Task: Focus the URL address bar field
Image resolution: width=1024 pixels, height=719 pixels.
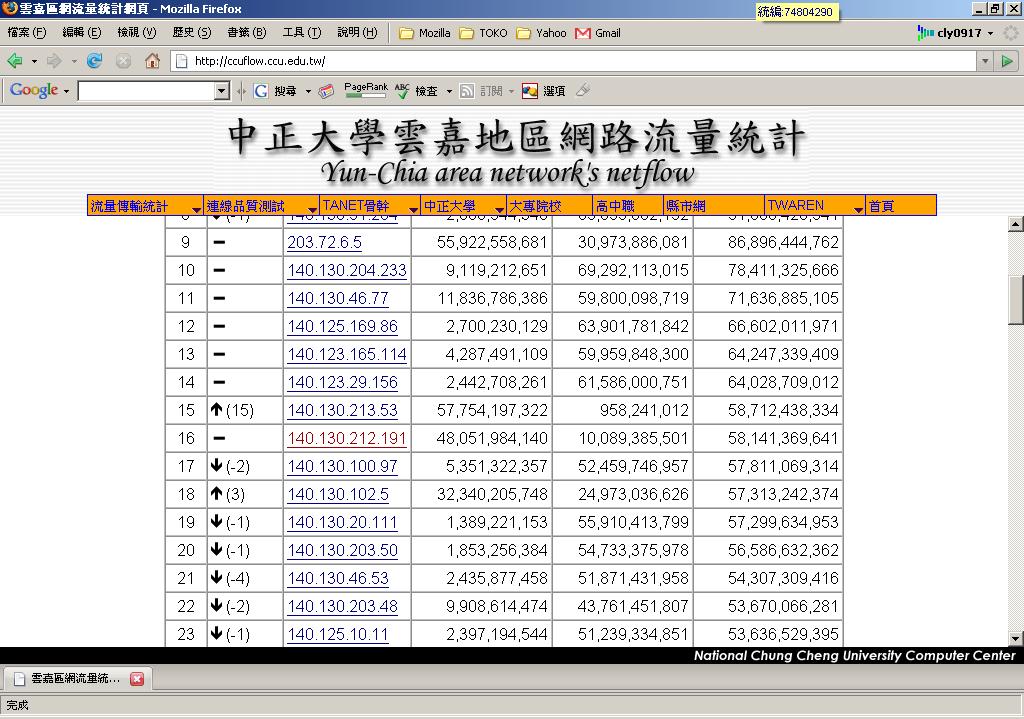Action: 575,61
